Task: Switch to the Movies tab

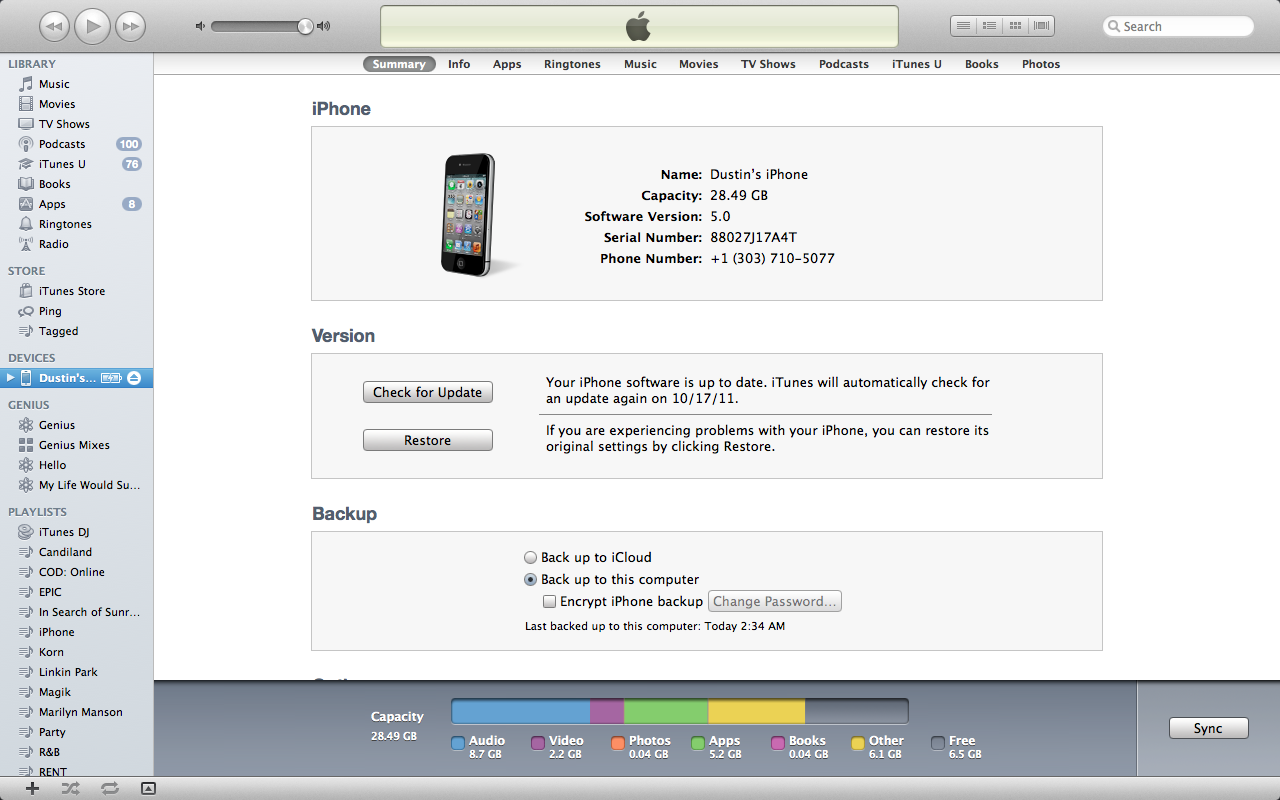Action: (x=698, y=64)
